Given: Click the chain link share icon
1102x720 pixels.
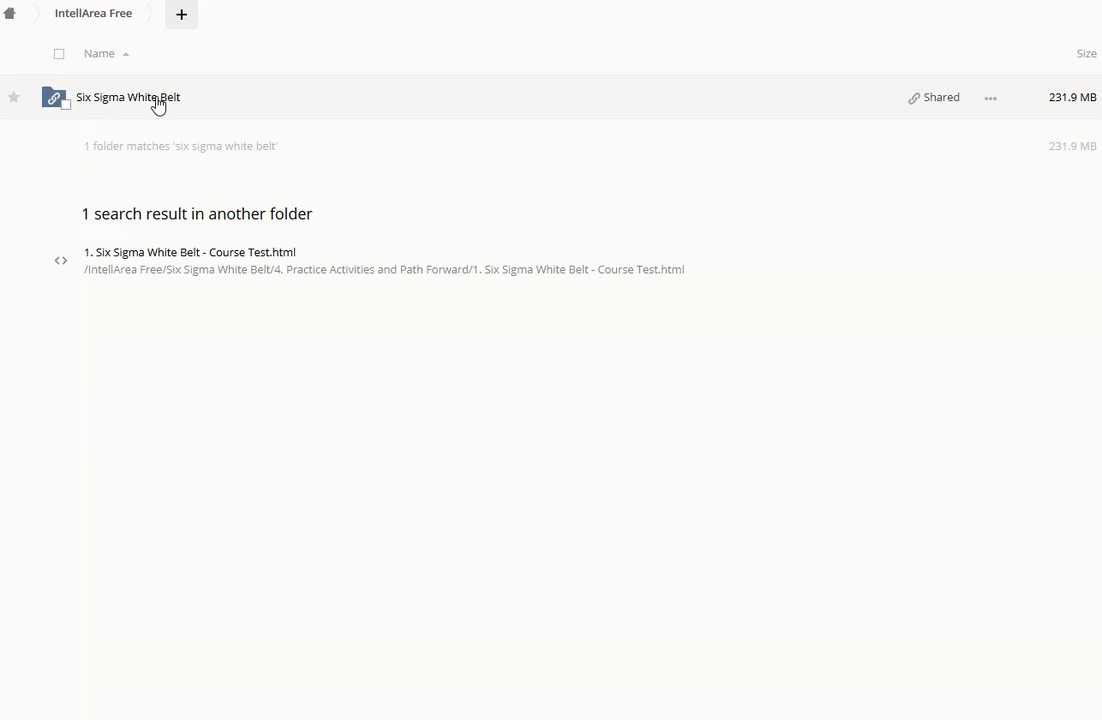Looking at the screenshot, I should point(914,98).
